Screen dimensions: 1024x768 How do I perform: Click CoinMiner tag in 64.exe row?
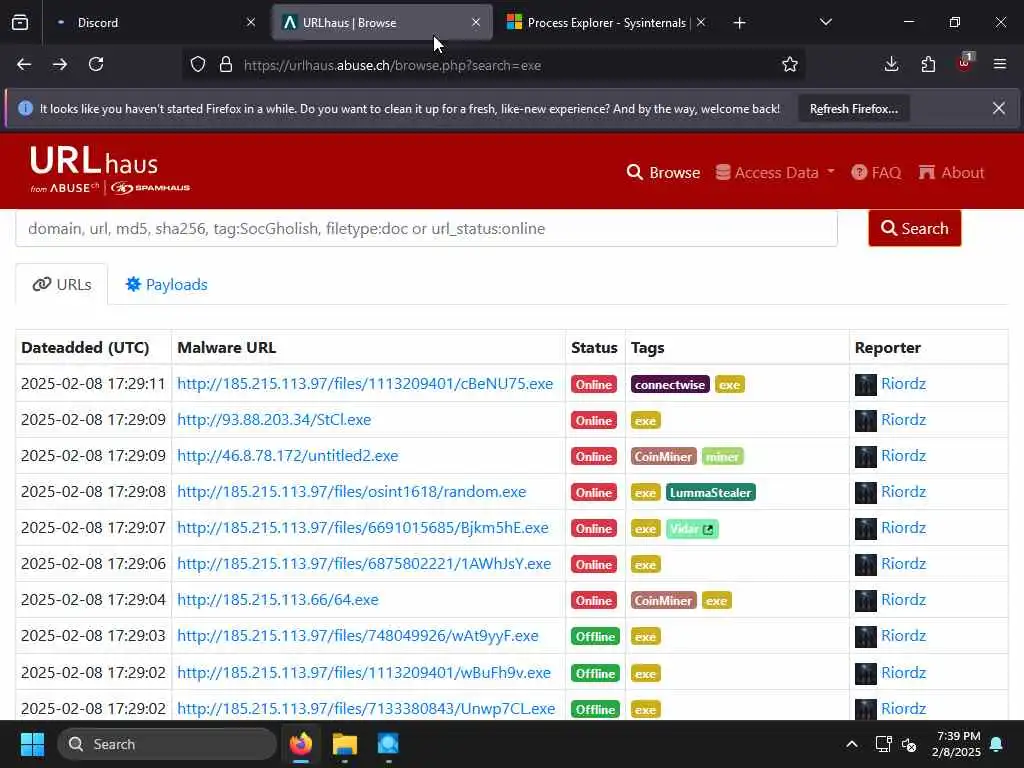[664, 600]
